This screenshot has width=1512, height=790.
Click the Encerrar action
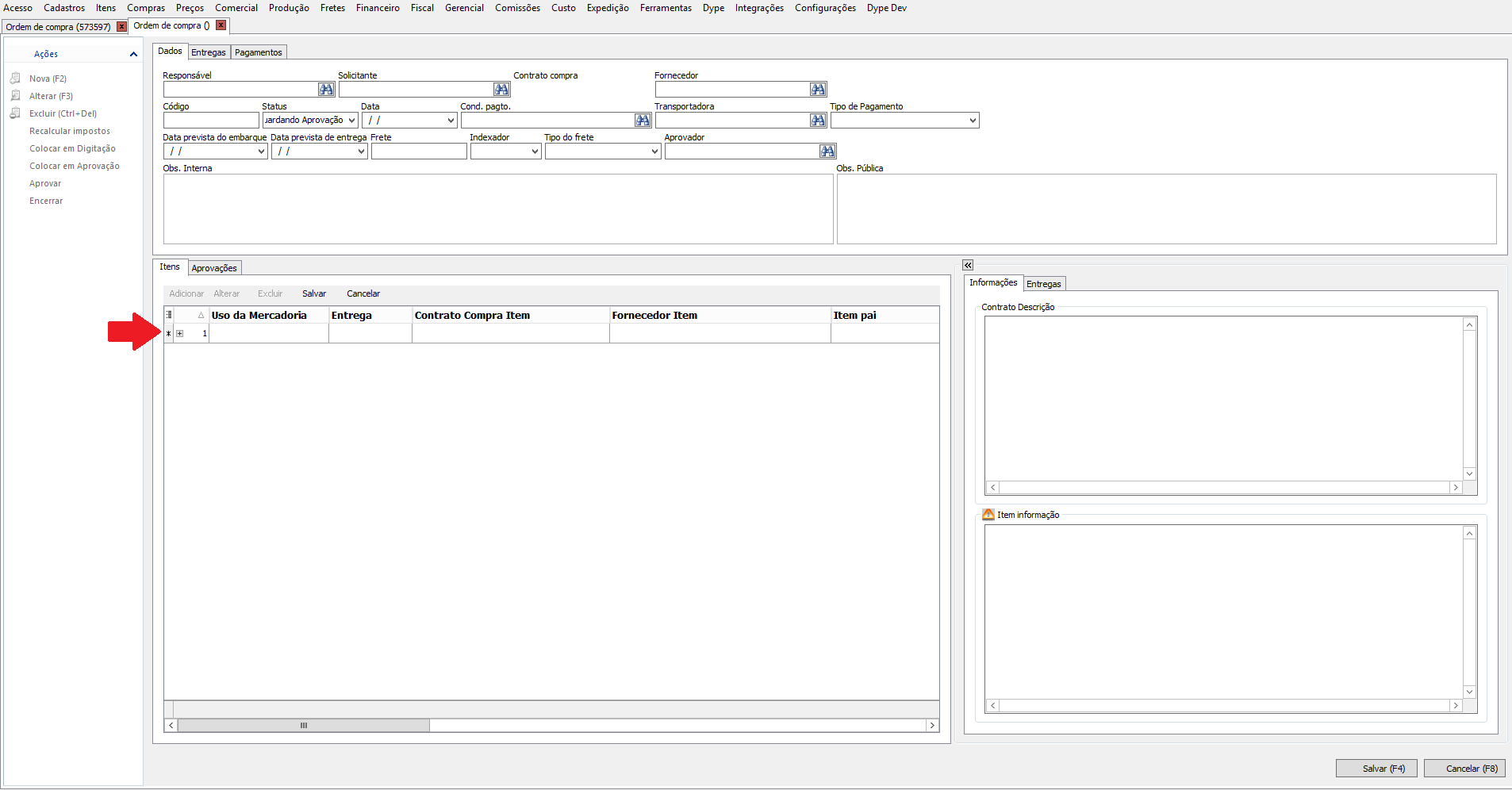pos(46,201)
